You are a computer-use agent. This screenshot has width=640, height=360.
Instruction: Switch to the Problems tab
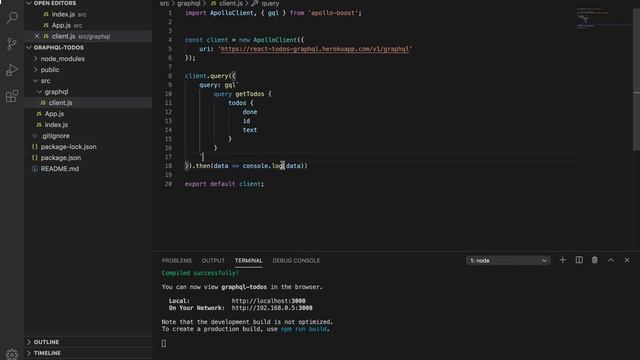click(176, 260)
